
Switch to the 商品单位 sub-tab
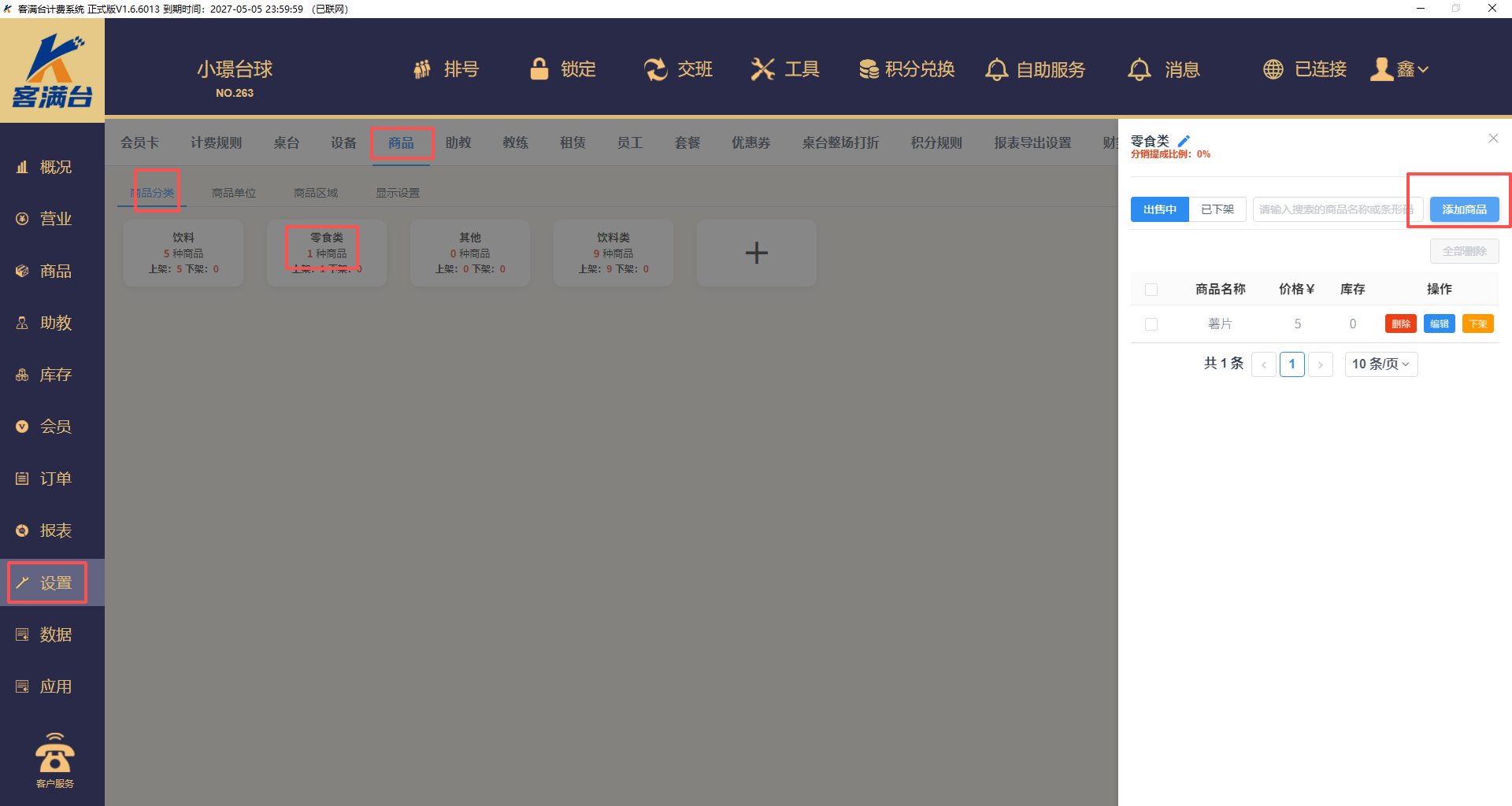tap(234, 193)
